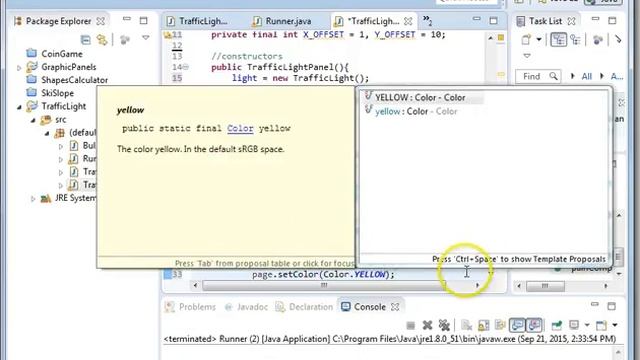Click editor horizontal scrollbar right arrow
This screenshot has height=360, width=640.
(x=477, y=285)
